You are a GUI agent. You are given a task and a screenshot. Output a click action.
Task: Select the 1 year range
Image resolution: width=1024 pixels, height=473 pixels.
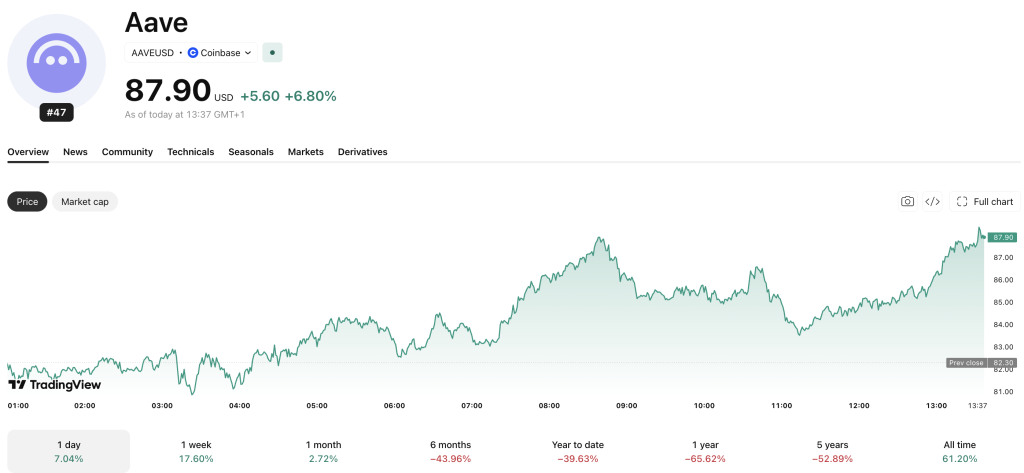[705, 451]
